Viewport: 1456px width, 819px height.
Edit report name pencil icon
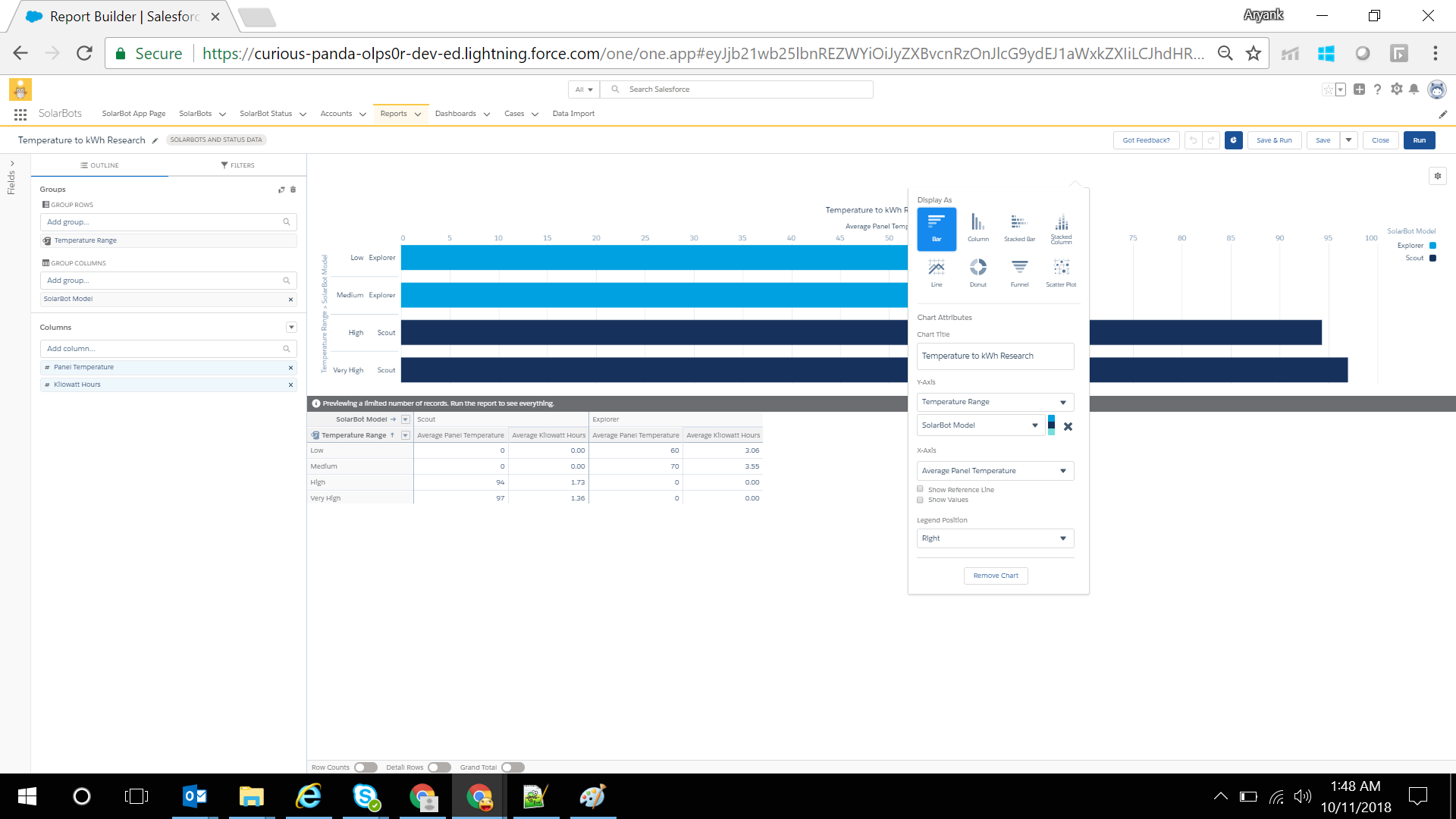(155, 140)
